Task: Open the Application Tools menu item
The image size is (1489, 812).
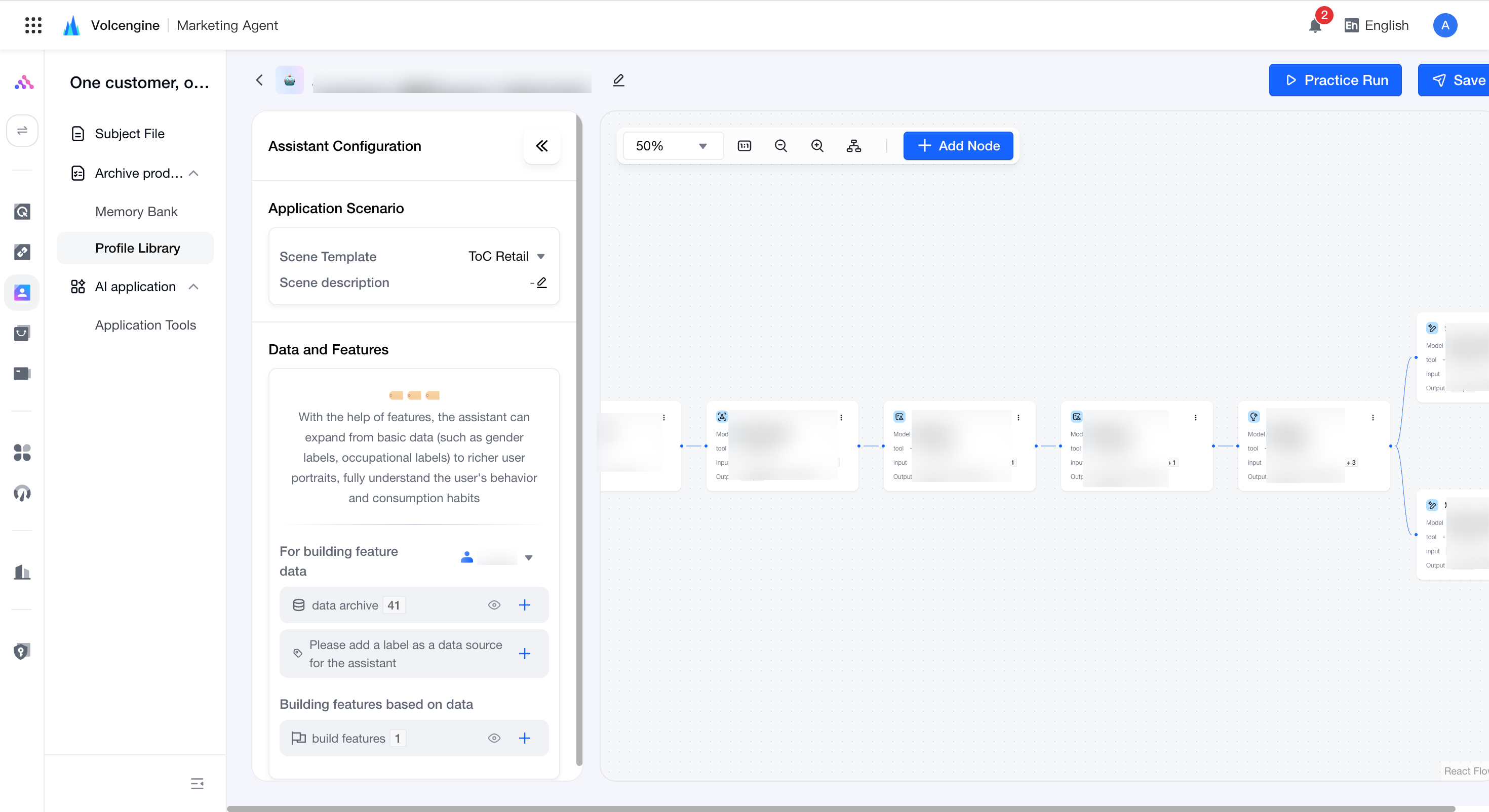Action: point(145,325)
